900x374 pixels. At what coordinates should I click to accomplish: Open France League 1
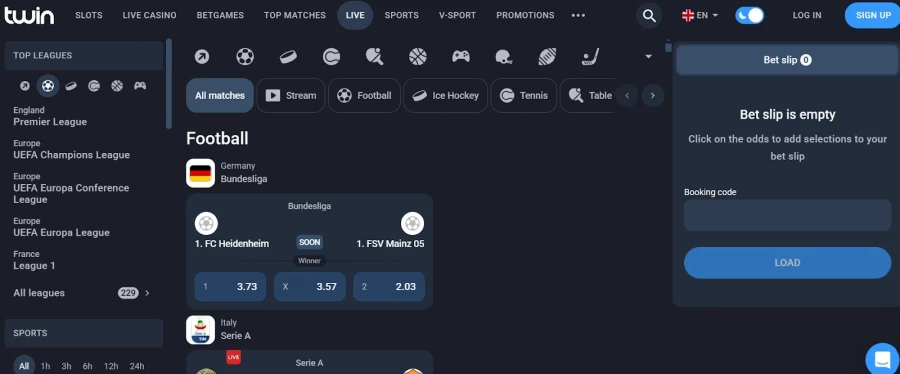(34, 260)
